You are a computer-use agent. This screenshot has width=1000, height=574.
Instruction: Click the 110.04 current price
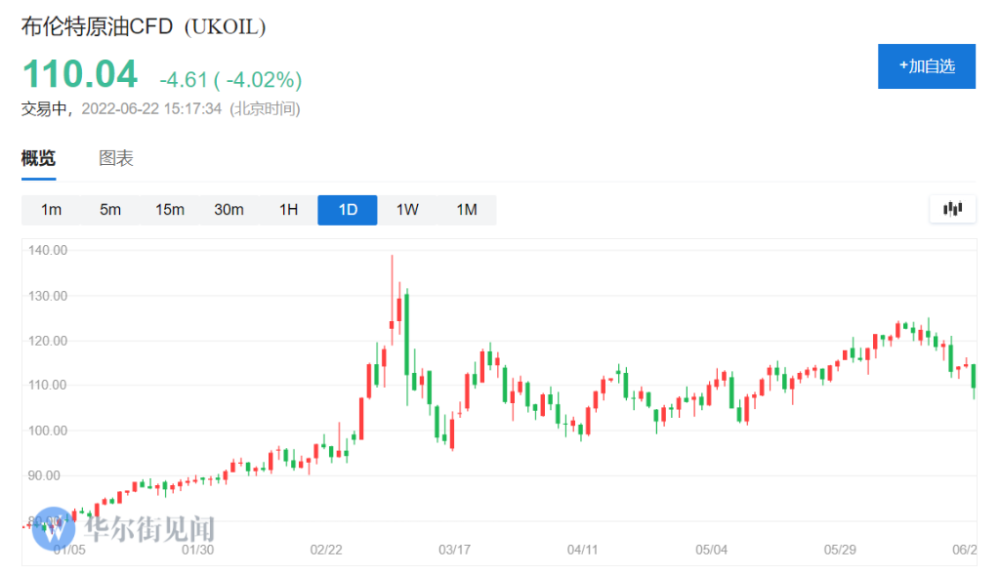coord(80,74)
